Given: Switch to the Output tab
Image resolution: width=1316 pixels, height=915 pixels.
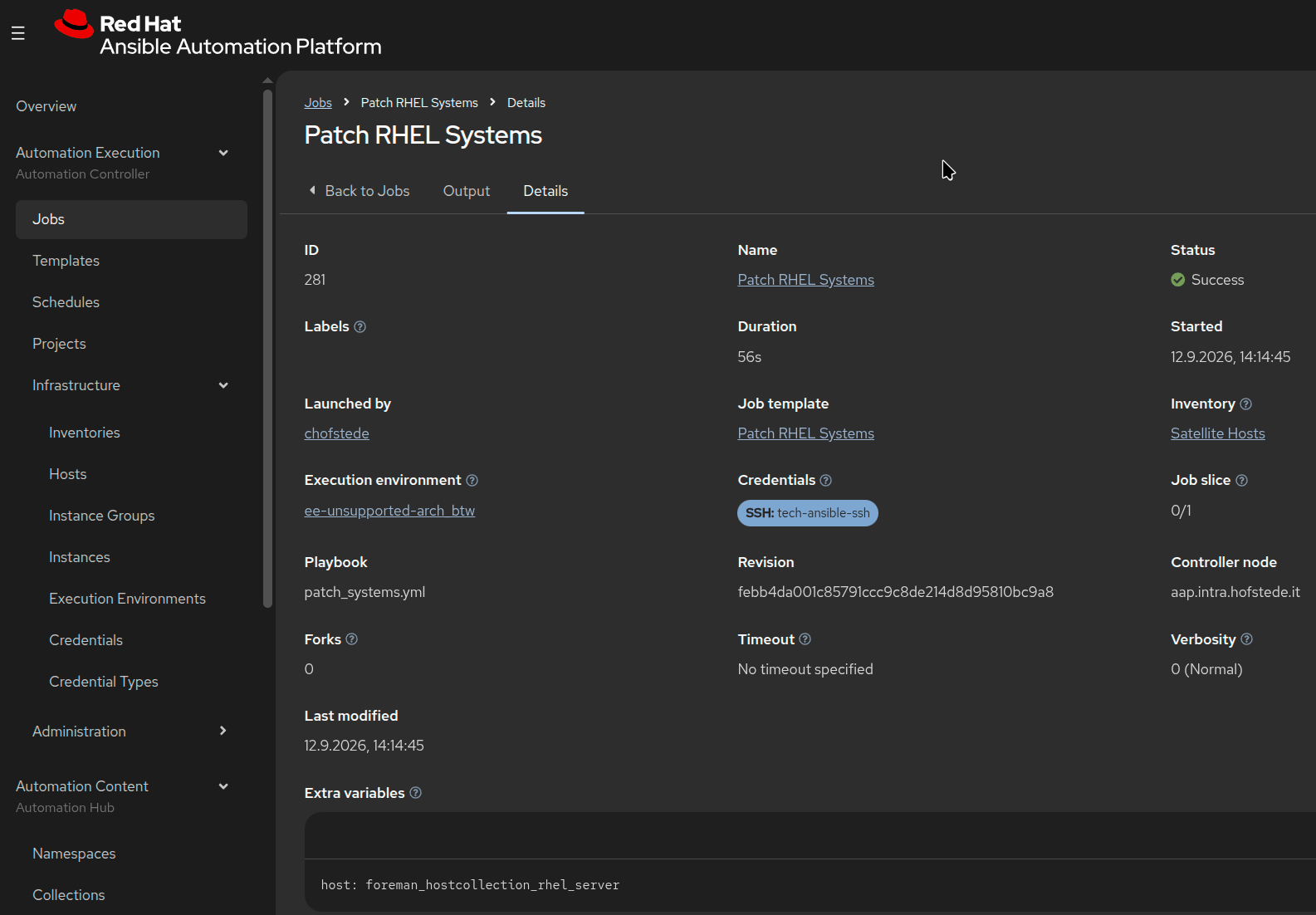Looking at the screenshot, I should click(467, 191).
